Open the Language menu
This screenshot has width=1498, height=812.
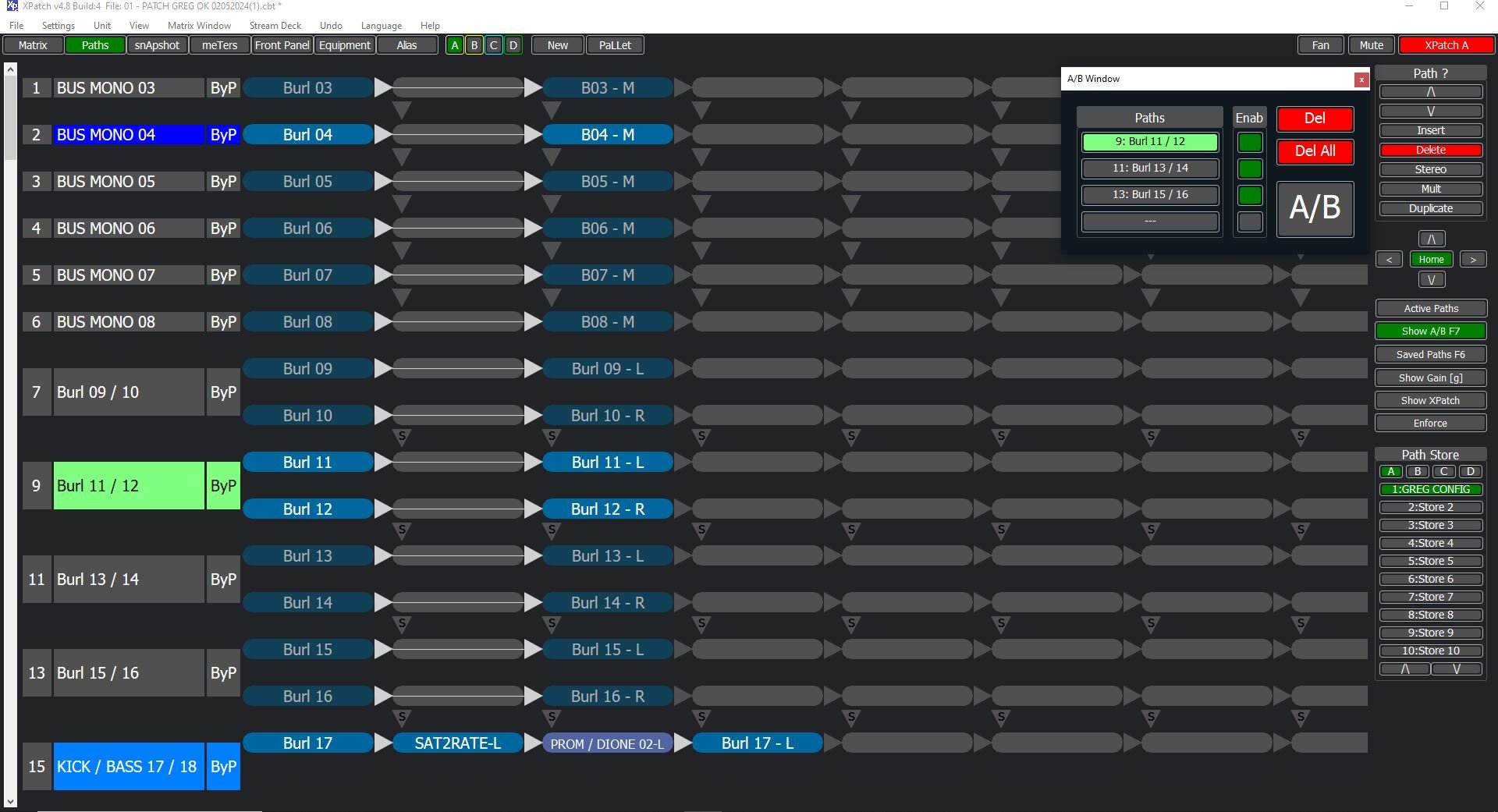381,25
